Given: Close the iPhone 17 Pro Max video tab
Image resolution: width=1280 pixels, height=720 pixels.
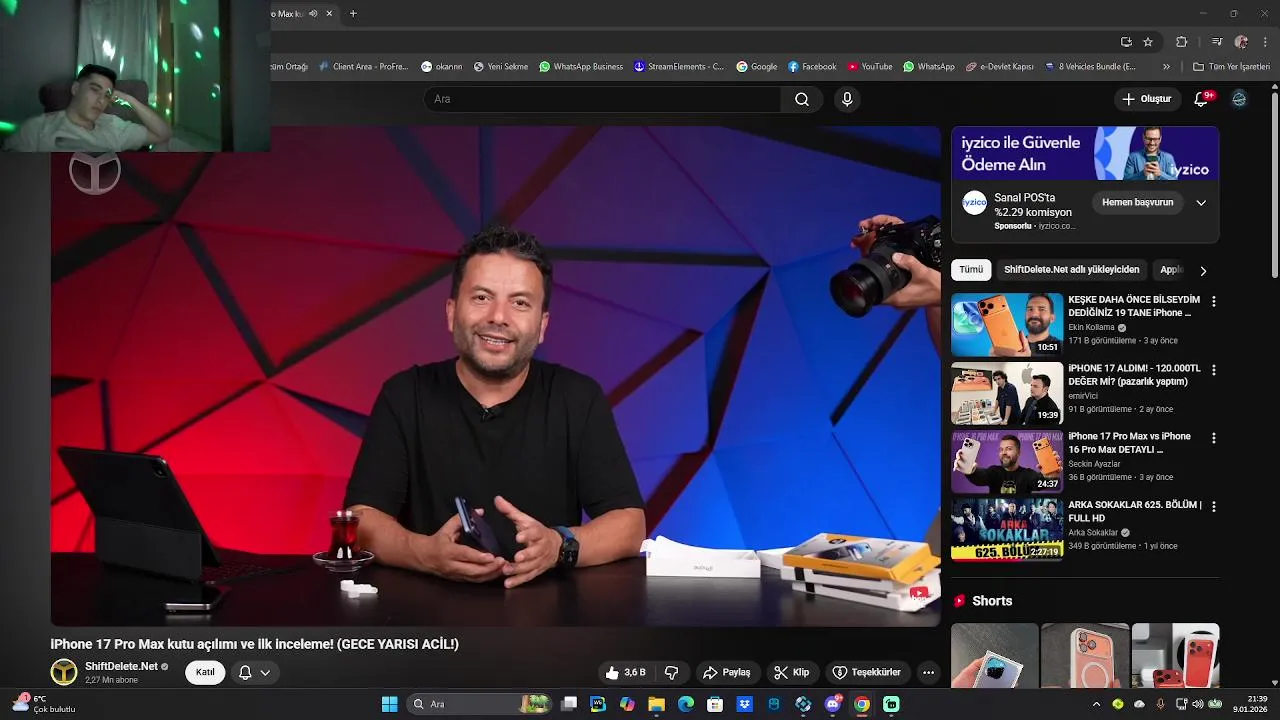Looking at the screenshot, I should click(329, 14).
